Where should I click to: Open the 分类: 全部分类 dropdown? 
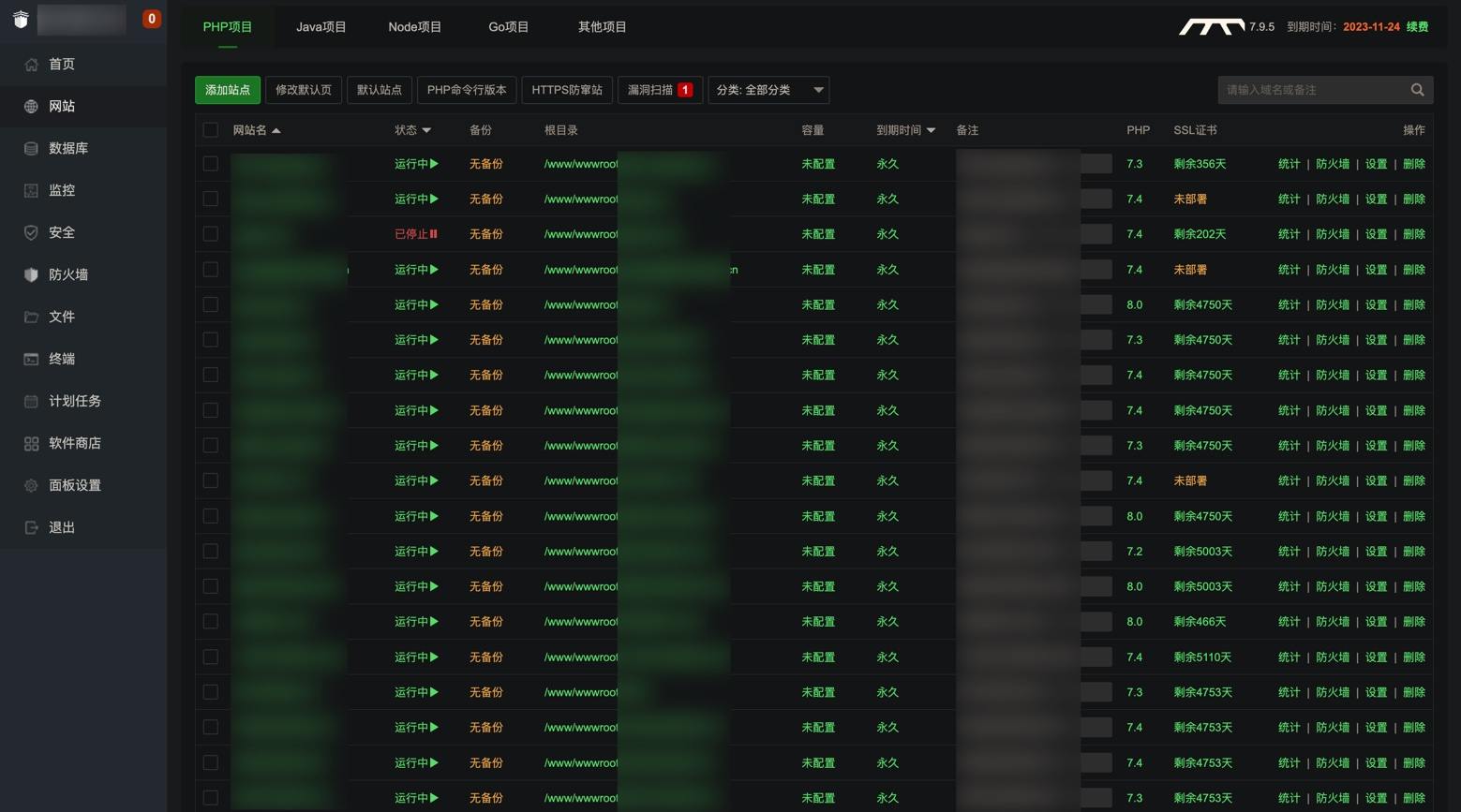click(768, 90)
